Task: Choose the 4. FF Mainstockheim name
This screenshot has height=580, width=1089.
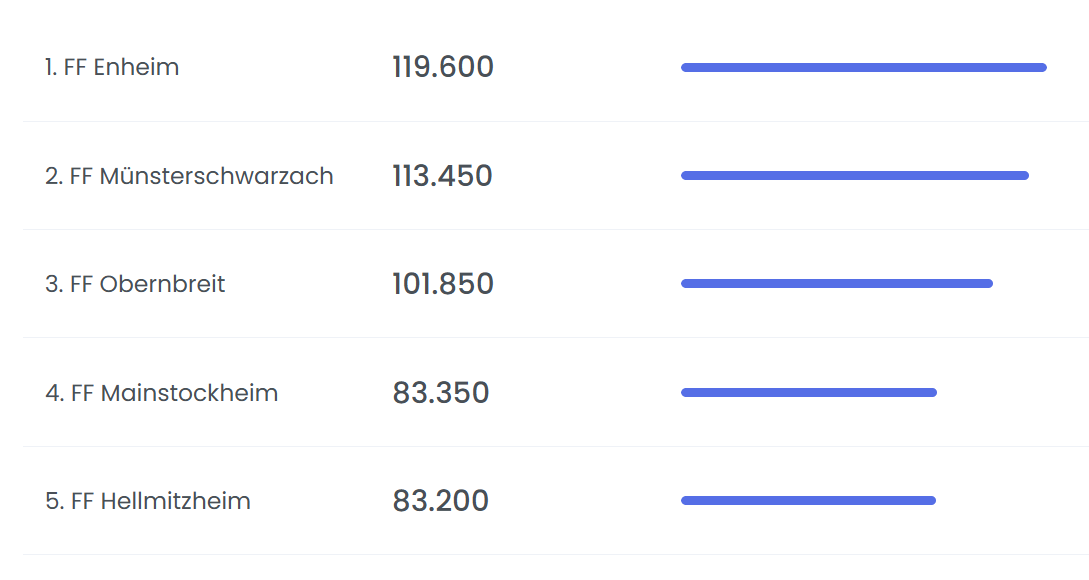Action: pyautogui.click(x=161, y=392)
